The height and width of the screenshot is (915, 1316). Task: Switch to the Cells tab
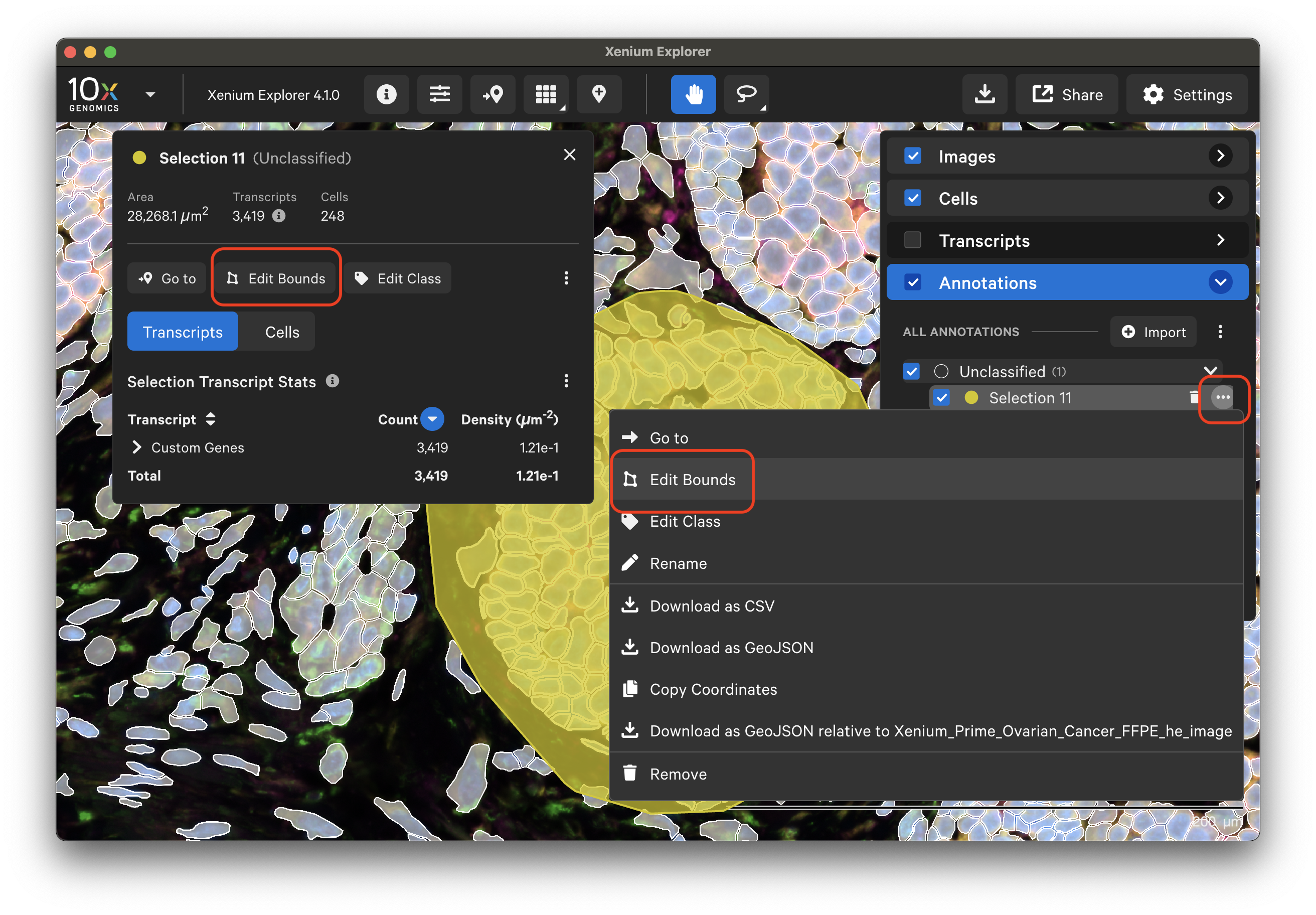tap(282, 332)
